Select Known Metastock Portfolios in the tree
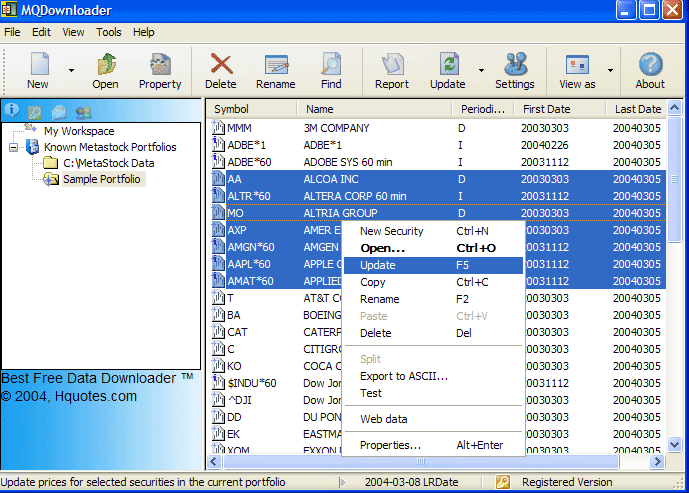The image size is (689, 493). pos(110,147)
